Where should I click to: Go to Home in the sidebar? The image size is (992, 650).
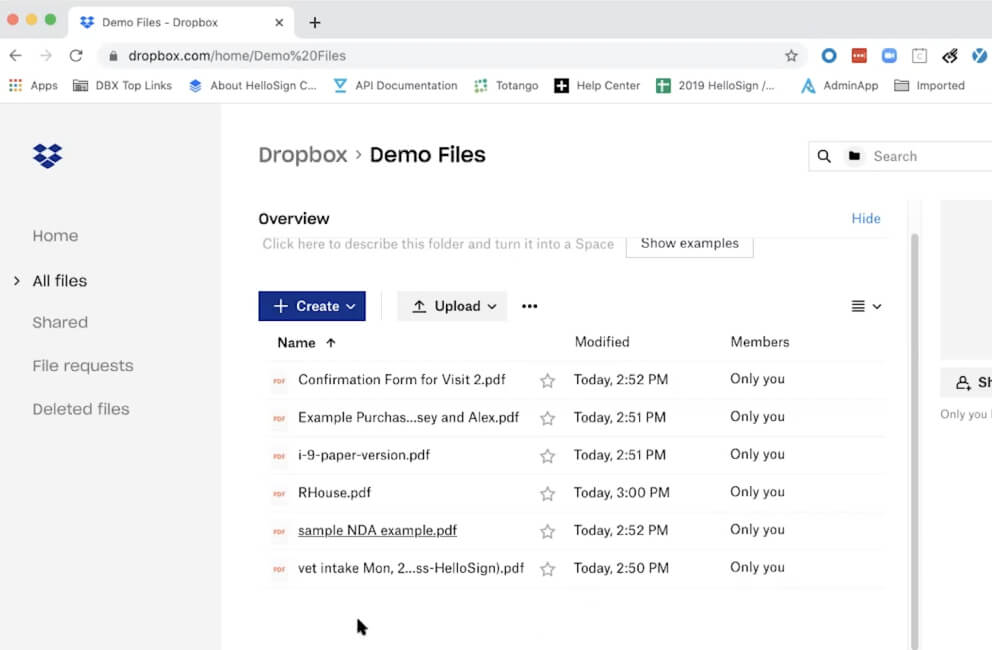(56, 235)
